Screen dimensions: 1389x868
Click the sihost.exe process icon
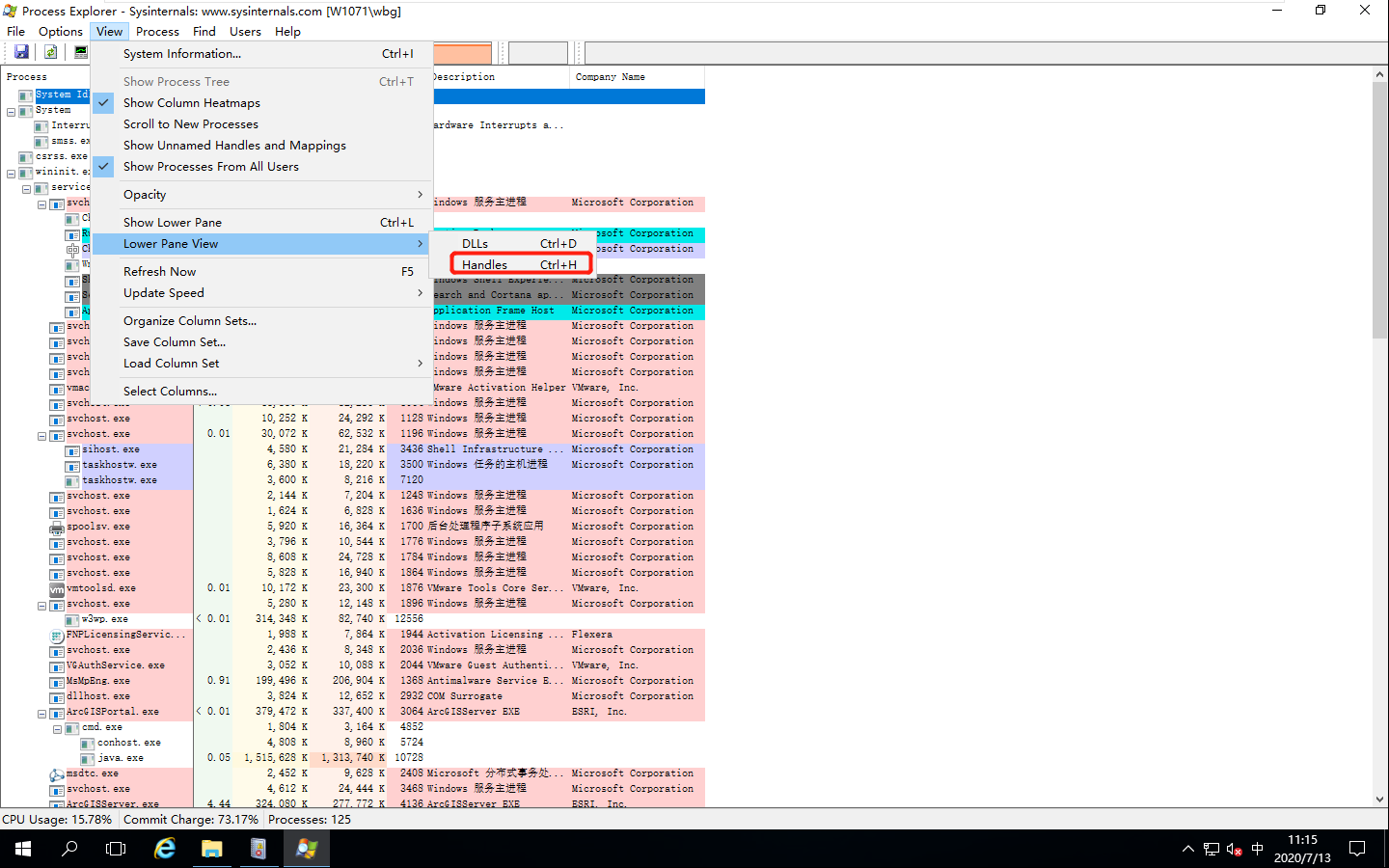coord(72,449)
